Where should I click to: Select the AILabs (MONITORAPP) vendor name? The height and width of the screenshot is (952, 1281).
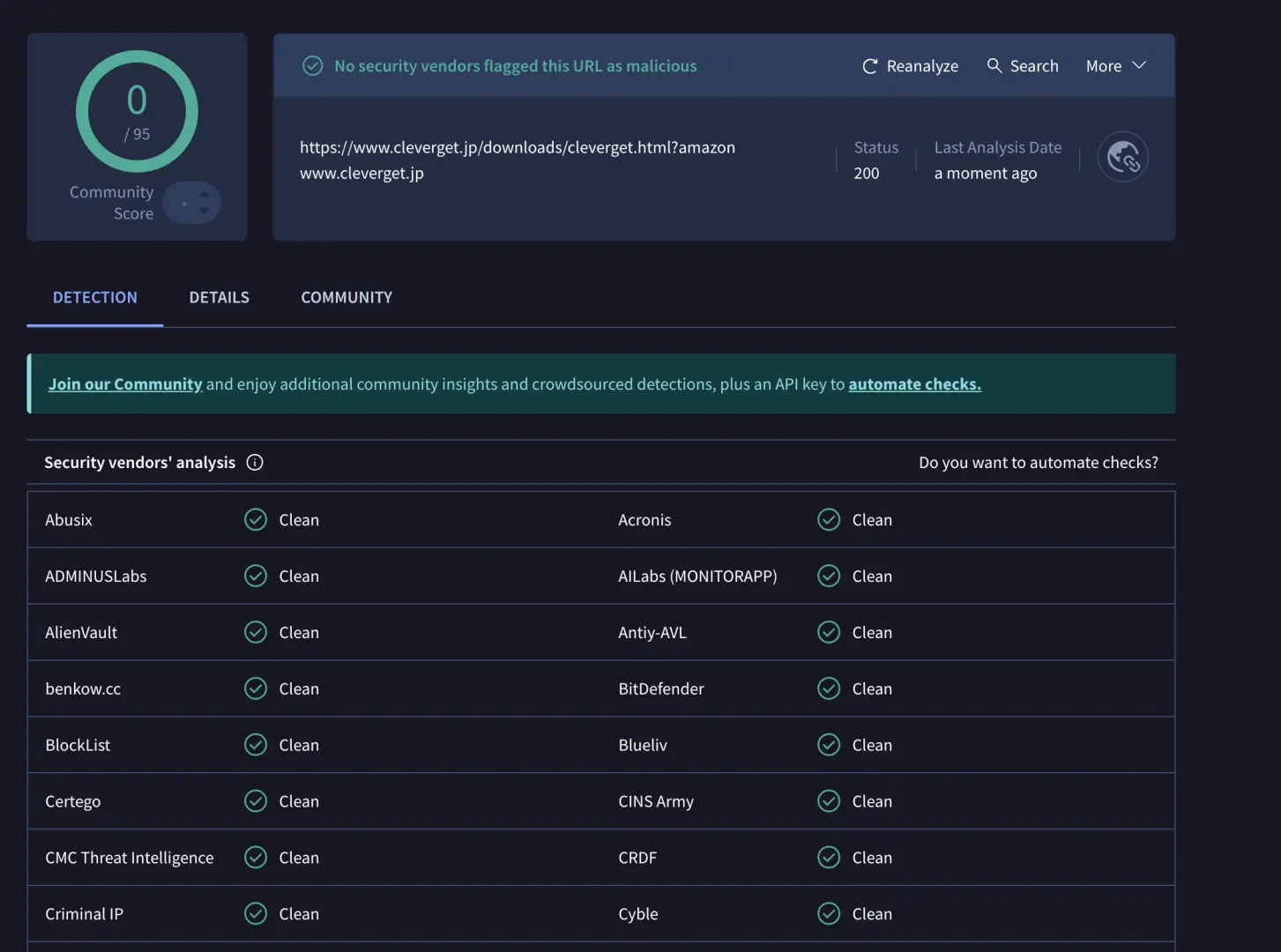tap(697, 576)
